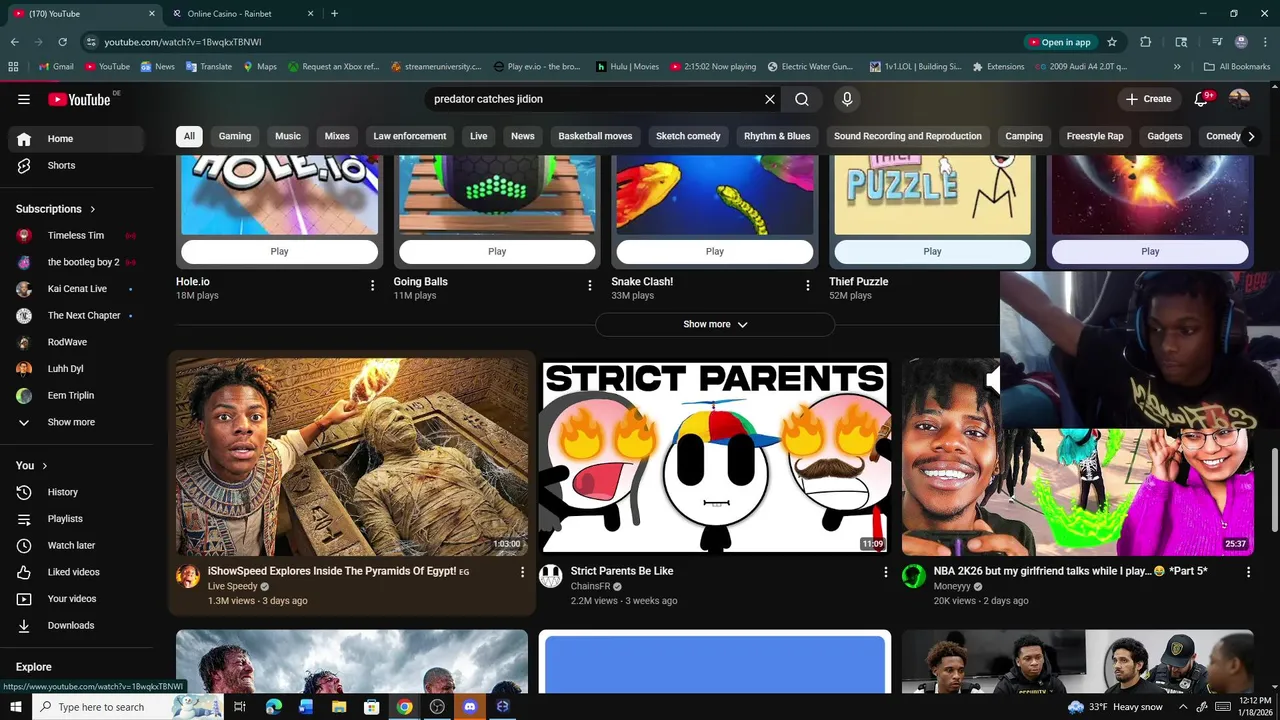1280x720 pixels.
Task: Open Going Balls three-dot menu
Action: click(590, 286)
